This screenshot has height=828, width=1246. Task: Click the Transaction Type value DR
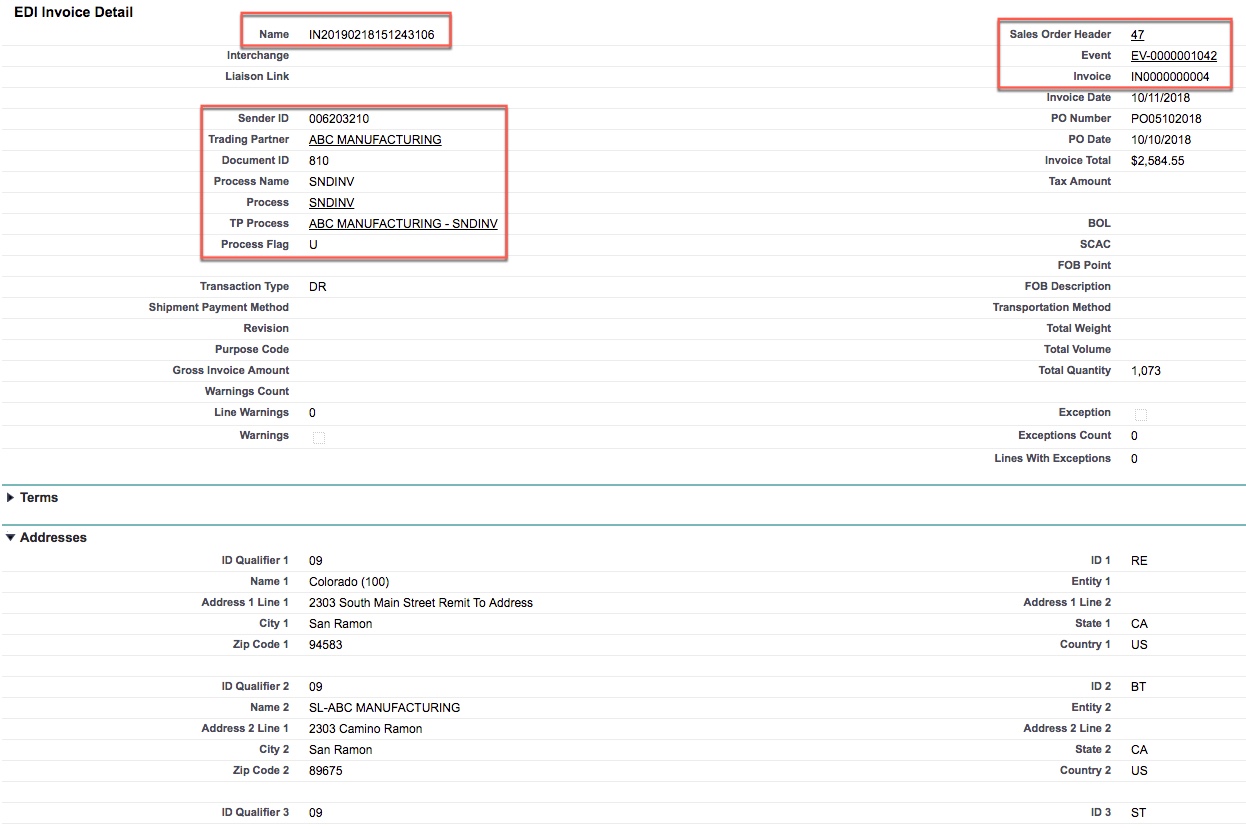click(318, 287)
